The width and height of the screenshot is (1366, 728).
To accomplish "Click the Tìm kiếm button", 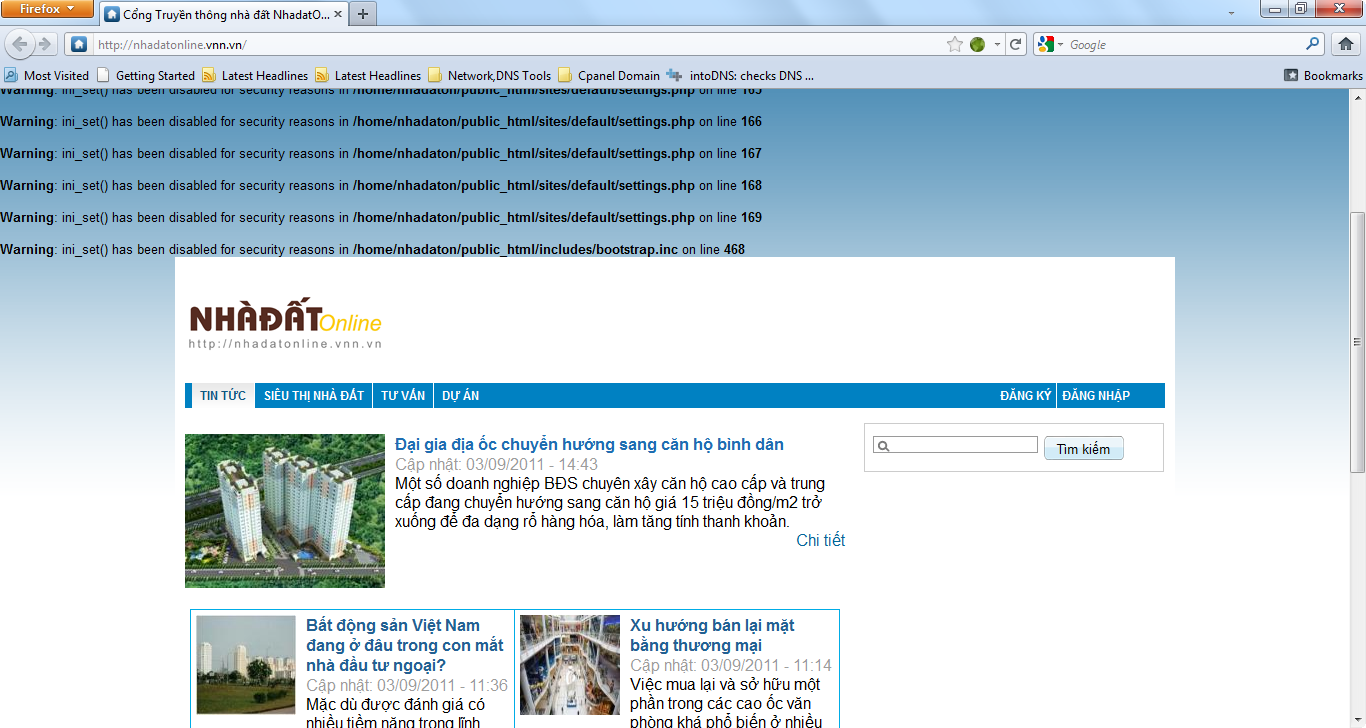I will (x=1084, y=449).
